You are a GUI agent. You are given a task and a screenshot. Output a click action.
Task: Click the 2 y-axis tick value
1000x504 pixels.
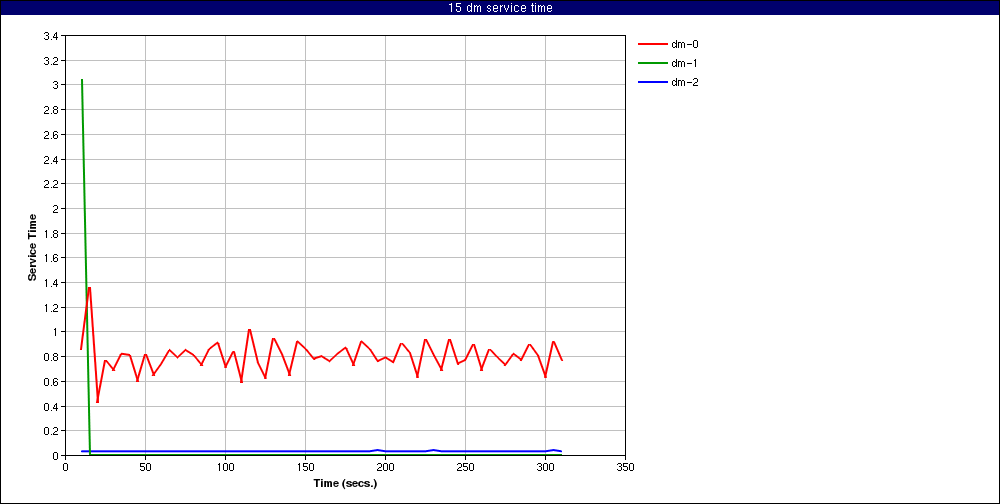[55, 209]
